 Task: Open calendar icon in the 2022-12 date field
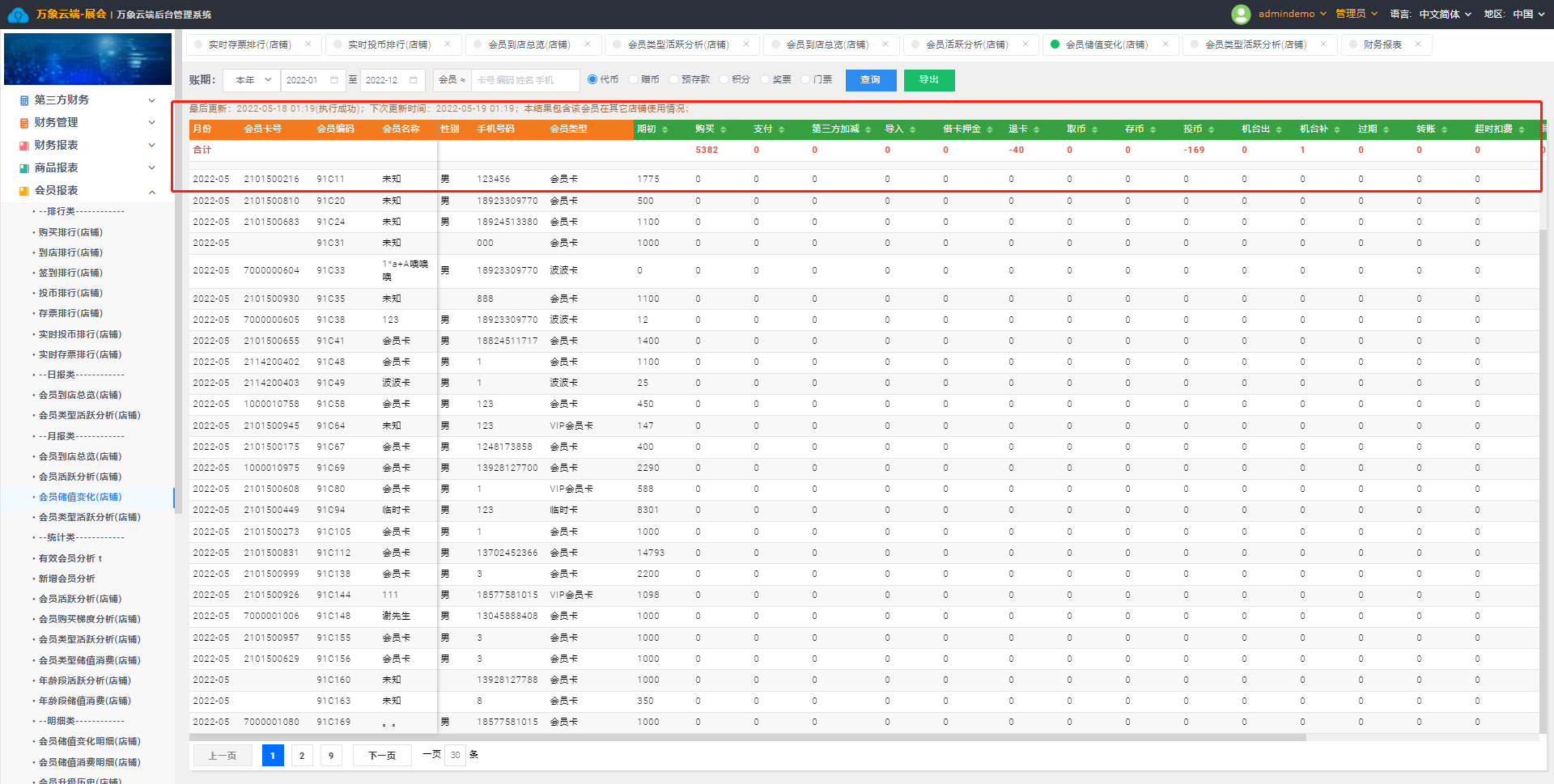coord(413,80)
